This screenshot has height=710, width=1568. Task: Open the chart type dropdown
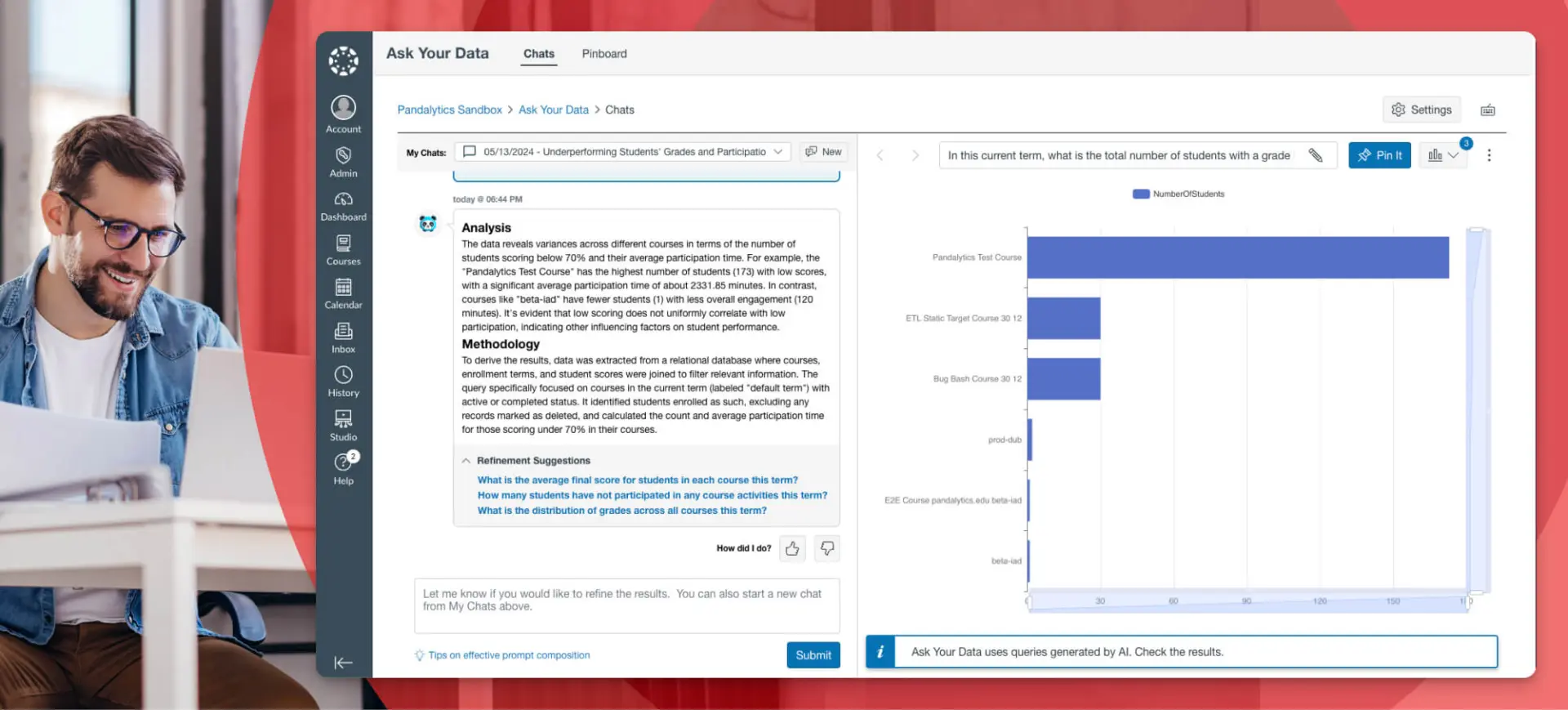pyautogui.click(x=1443, y=155)
